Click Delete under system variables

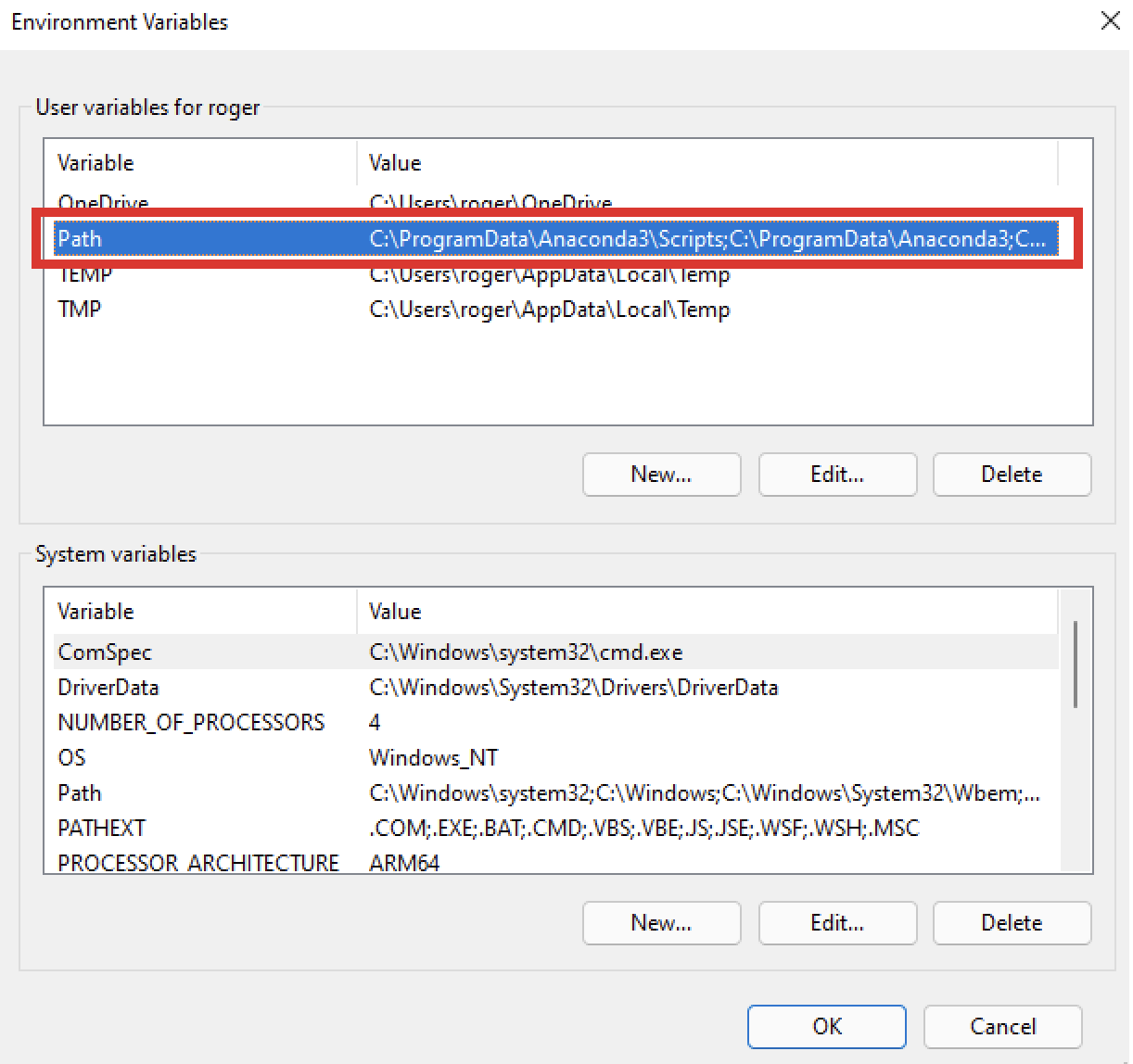[x=1012, y=923]
